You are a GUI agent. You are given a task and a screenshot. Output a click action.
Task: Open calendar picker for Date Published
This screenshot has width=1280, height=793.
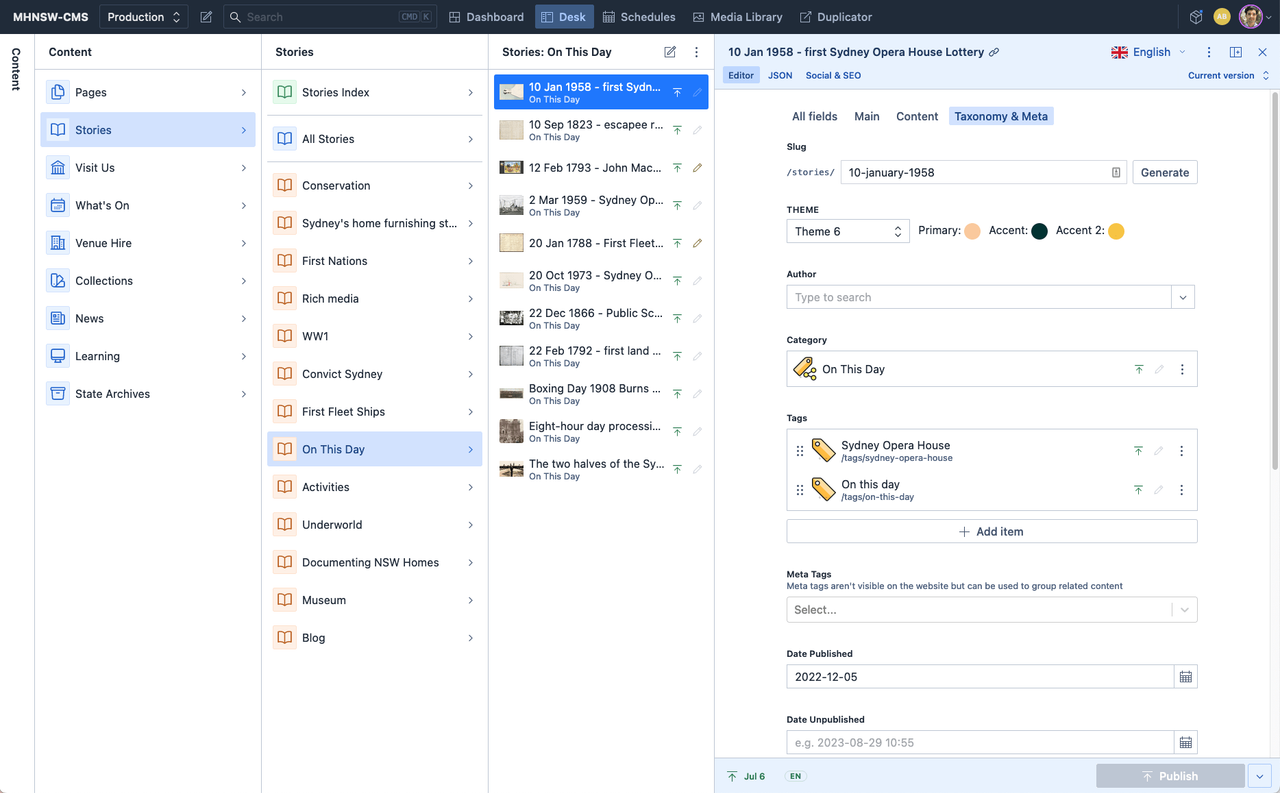1186,677
